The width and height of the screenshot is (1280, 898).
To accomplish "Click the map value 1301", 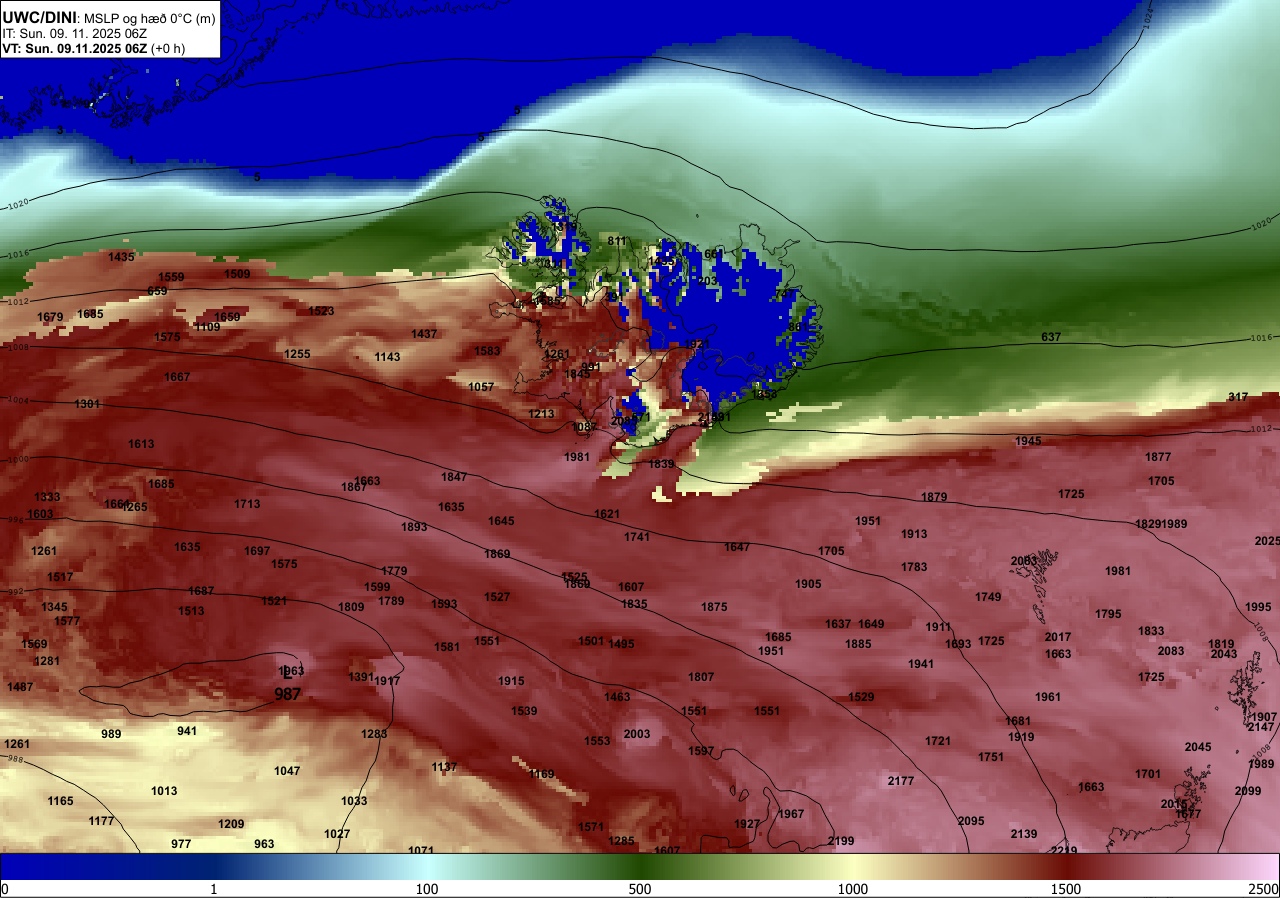I will tap(87, 404).
